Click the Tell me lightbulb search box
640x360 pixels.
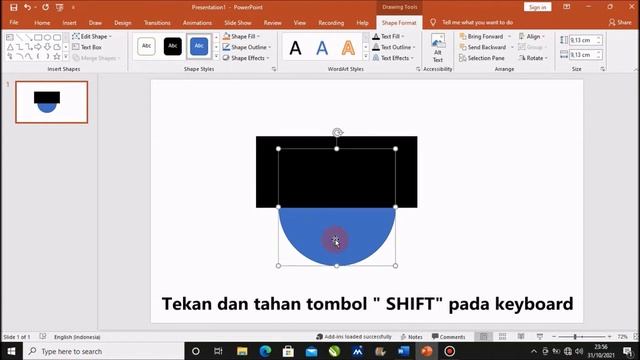tap(472, 22)
